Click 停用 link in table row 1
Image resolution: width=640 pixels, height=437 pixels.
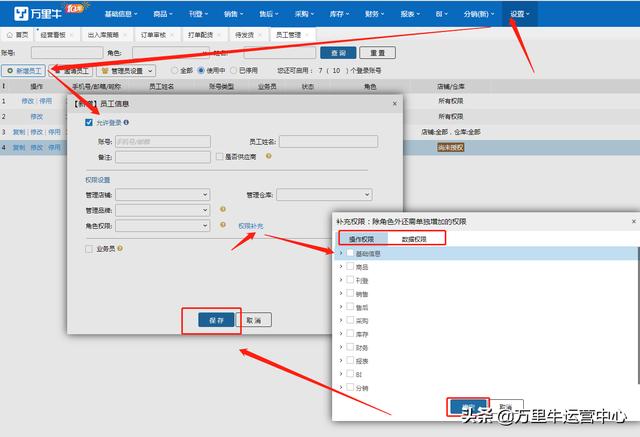pos(46,101)
